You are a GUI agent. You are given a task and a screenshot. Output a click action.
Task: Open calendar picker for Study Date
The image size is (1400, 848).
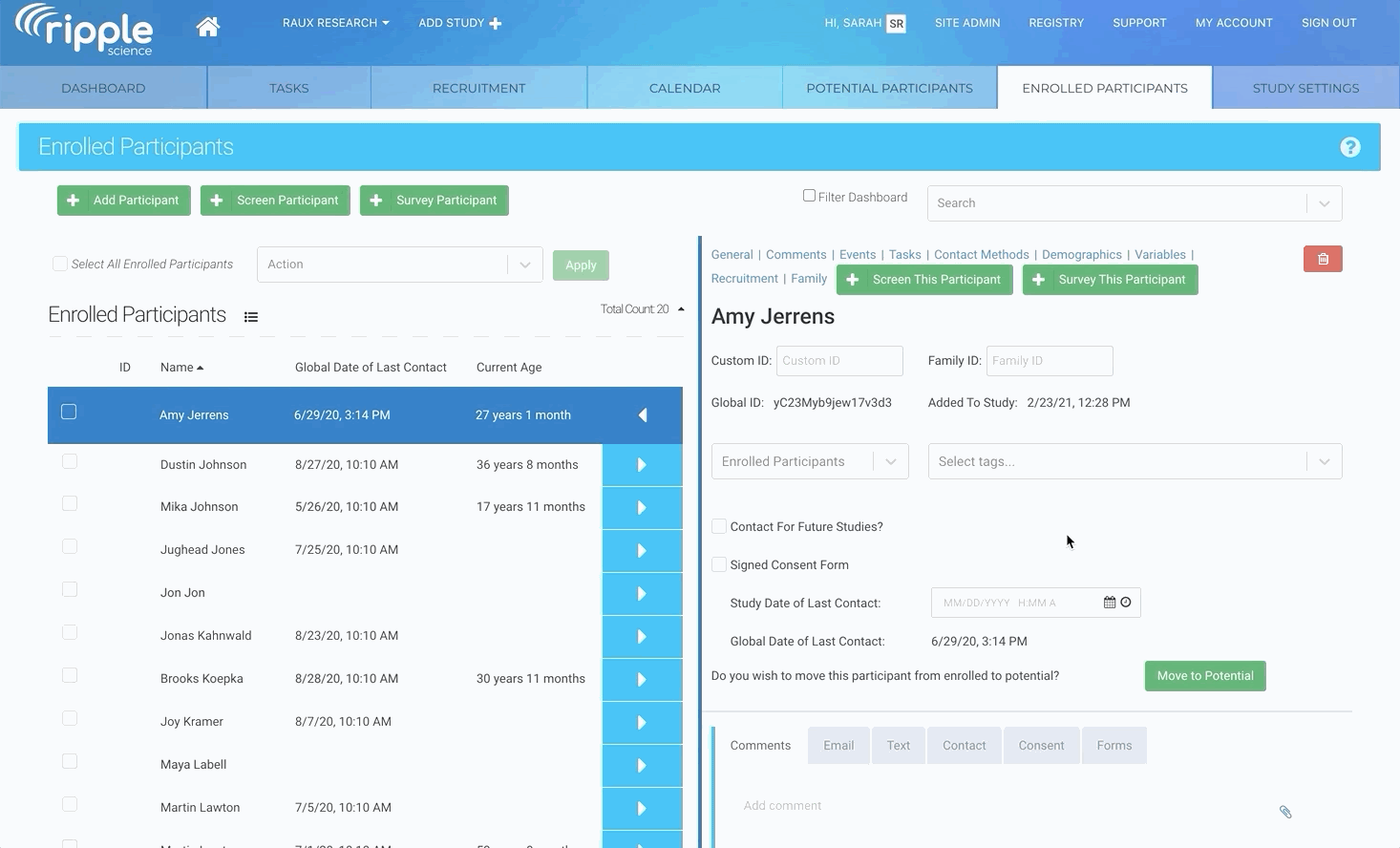[1109, 603]
